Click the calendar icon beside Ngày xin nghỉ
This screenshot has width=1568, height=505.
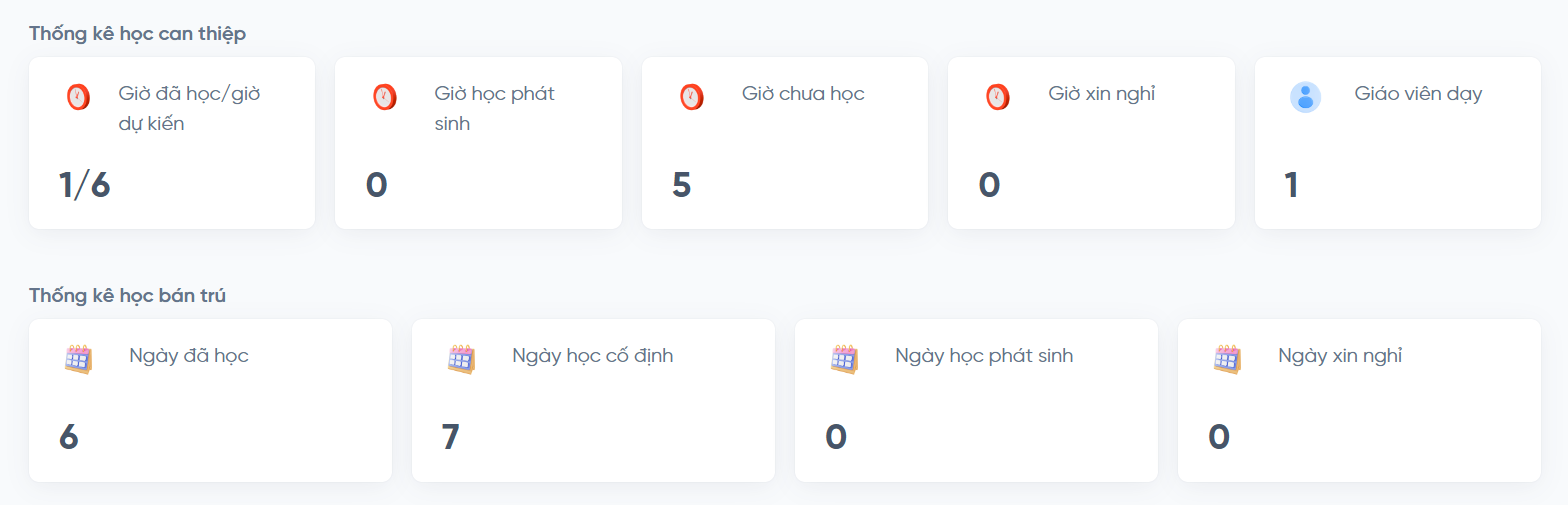(1228, 359)
